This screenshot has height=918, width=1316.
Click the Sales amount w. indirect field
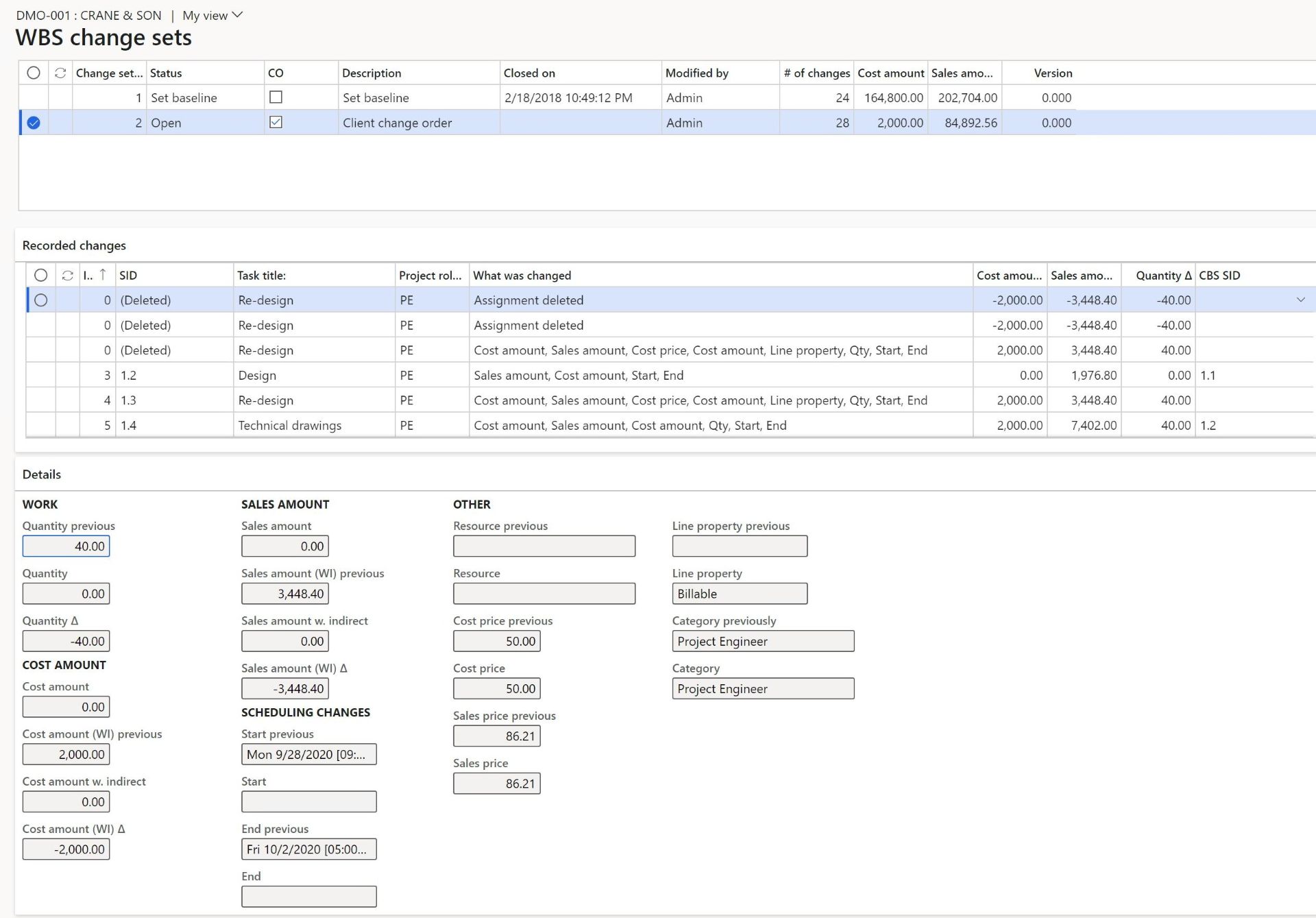(285, 641)
